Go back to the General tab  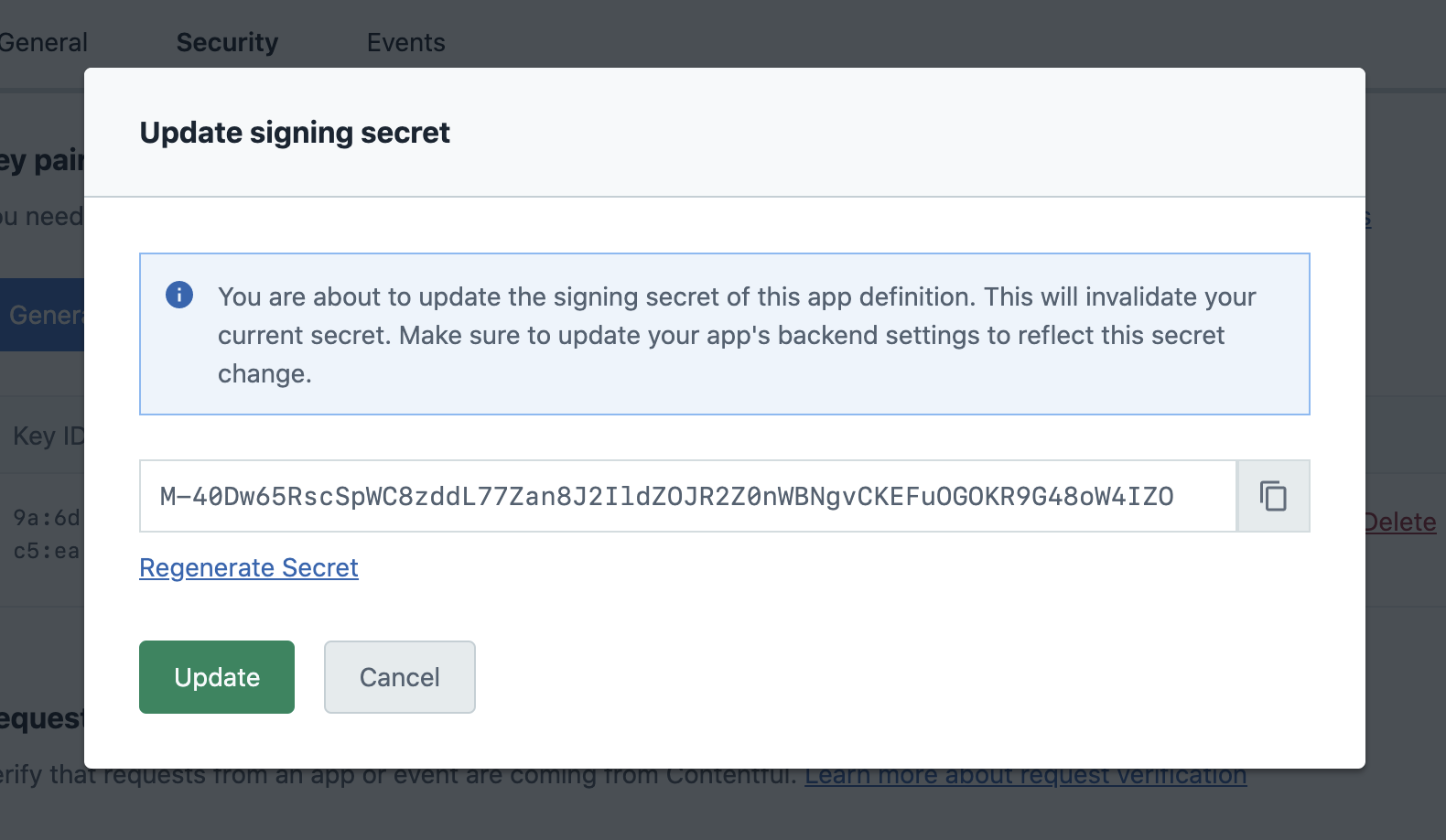point(43,42)
